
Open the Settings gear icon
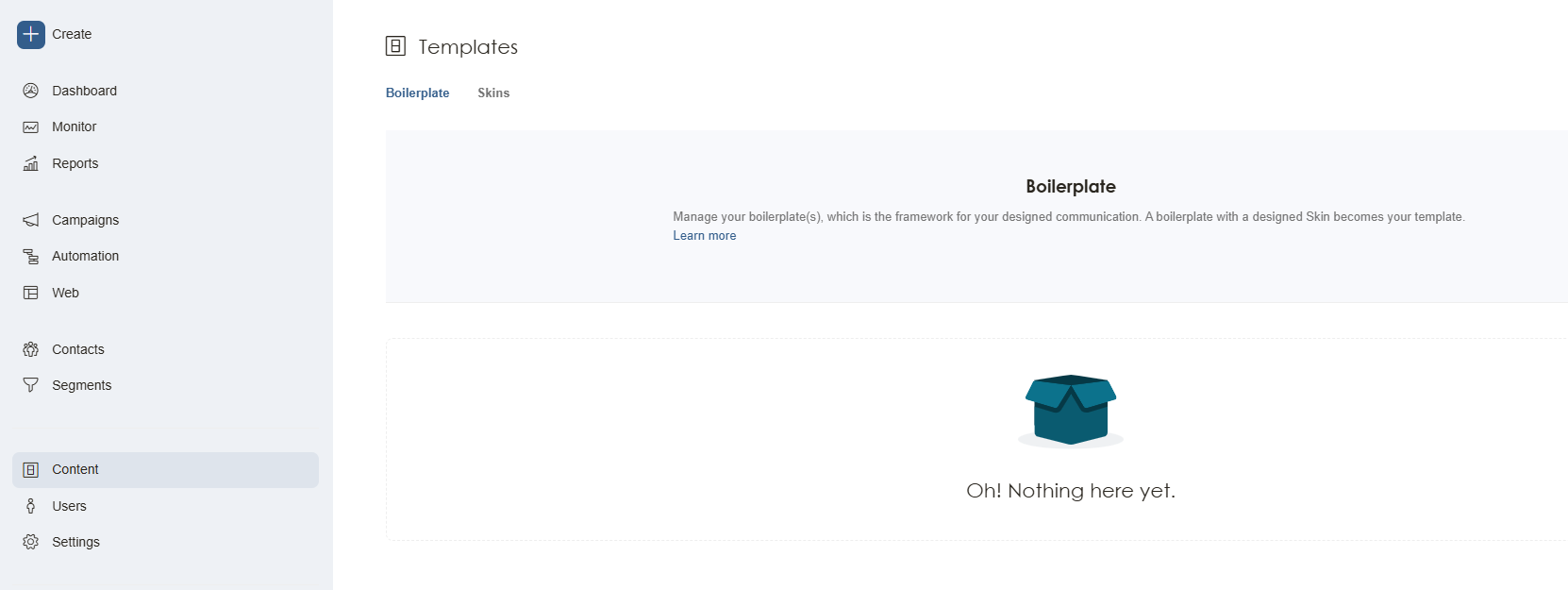(x=31, y=542)
